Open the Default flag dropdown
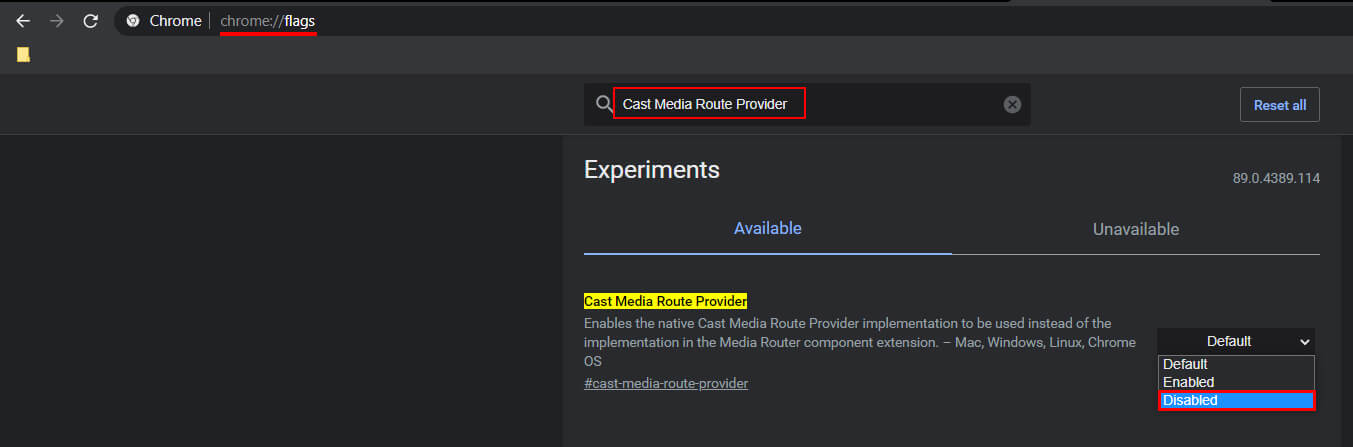This screenshot has height=447, width=1353. pyautogui.click(x=1236, y=341)
